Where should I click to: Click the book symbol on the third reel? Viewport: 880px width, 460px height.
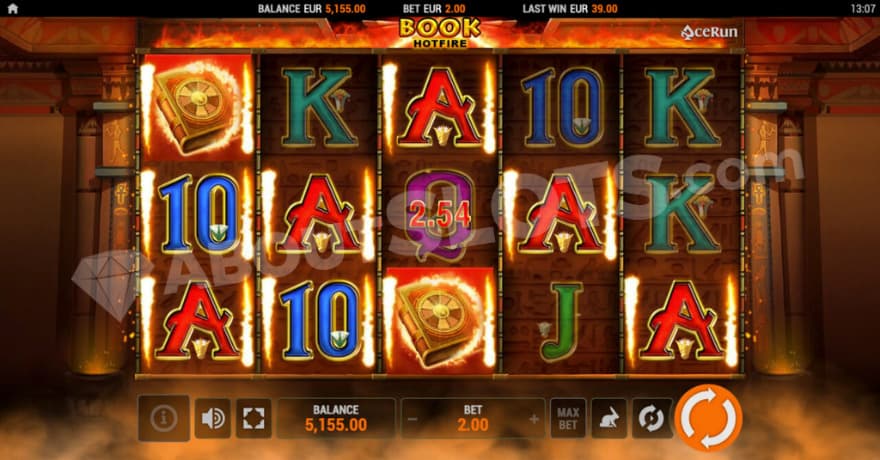click(439, 321)
